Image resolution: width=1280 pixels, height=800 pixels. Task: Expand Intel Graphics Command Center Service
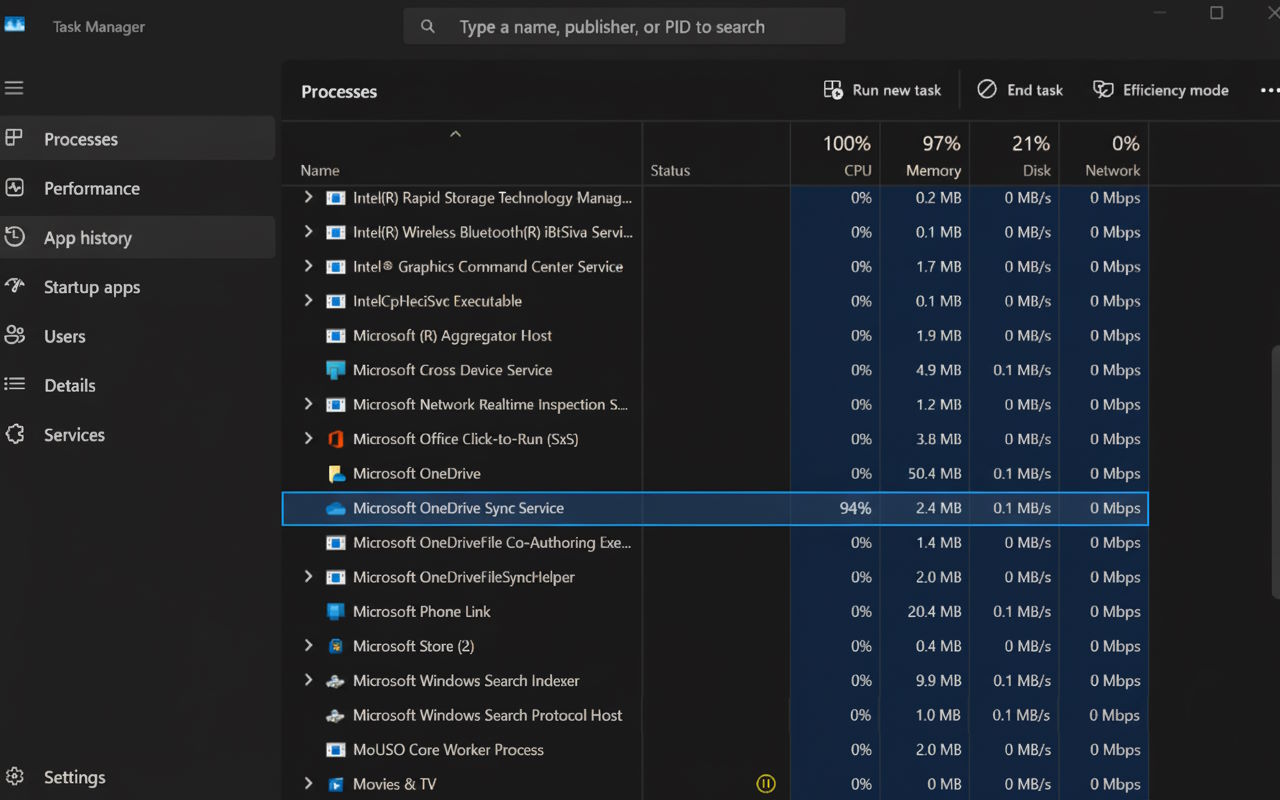click(308, 267)
